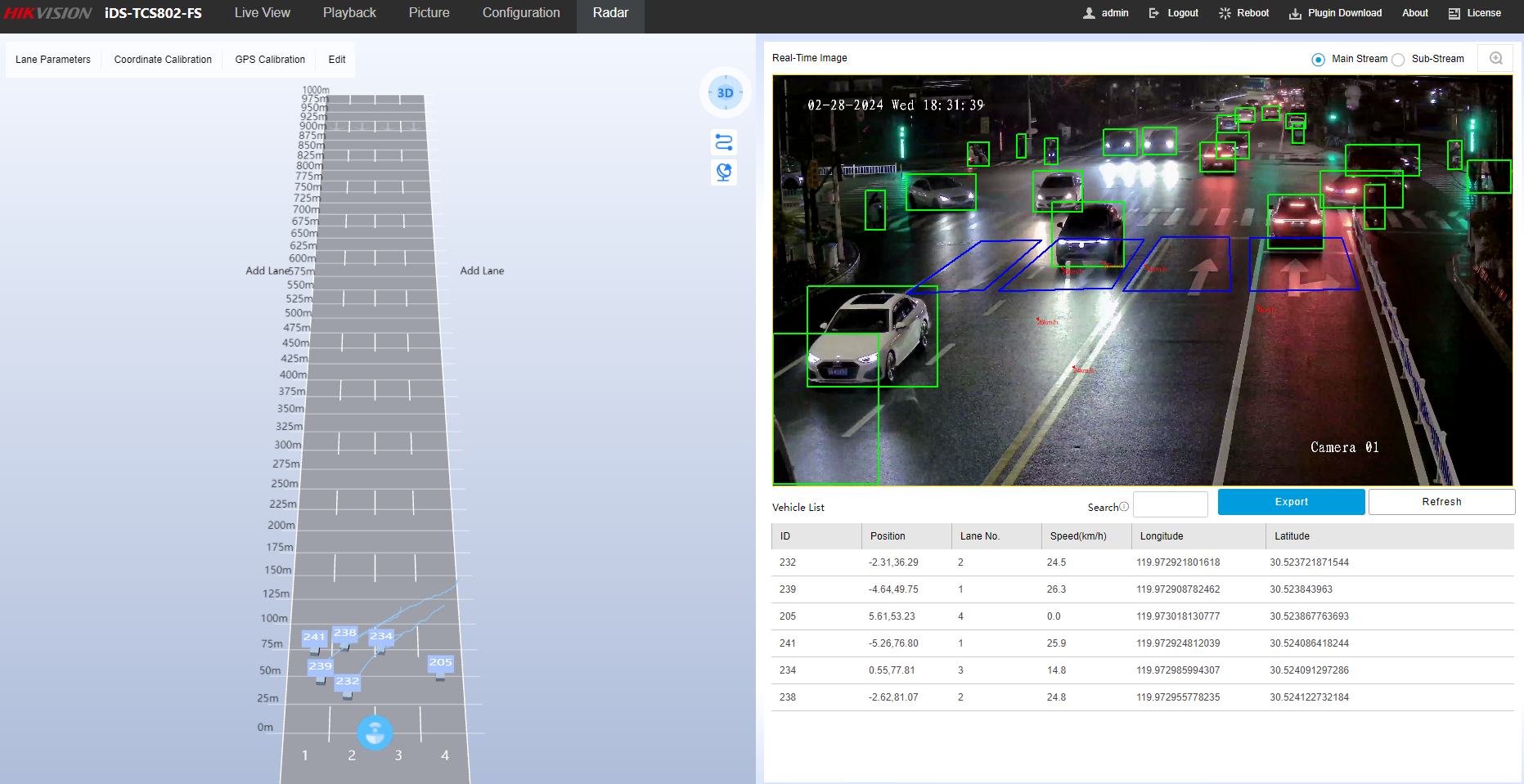Click the lane route icon below 3D

click(724, 143)
